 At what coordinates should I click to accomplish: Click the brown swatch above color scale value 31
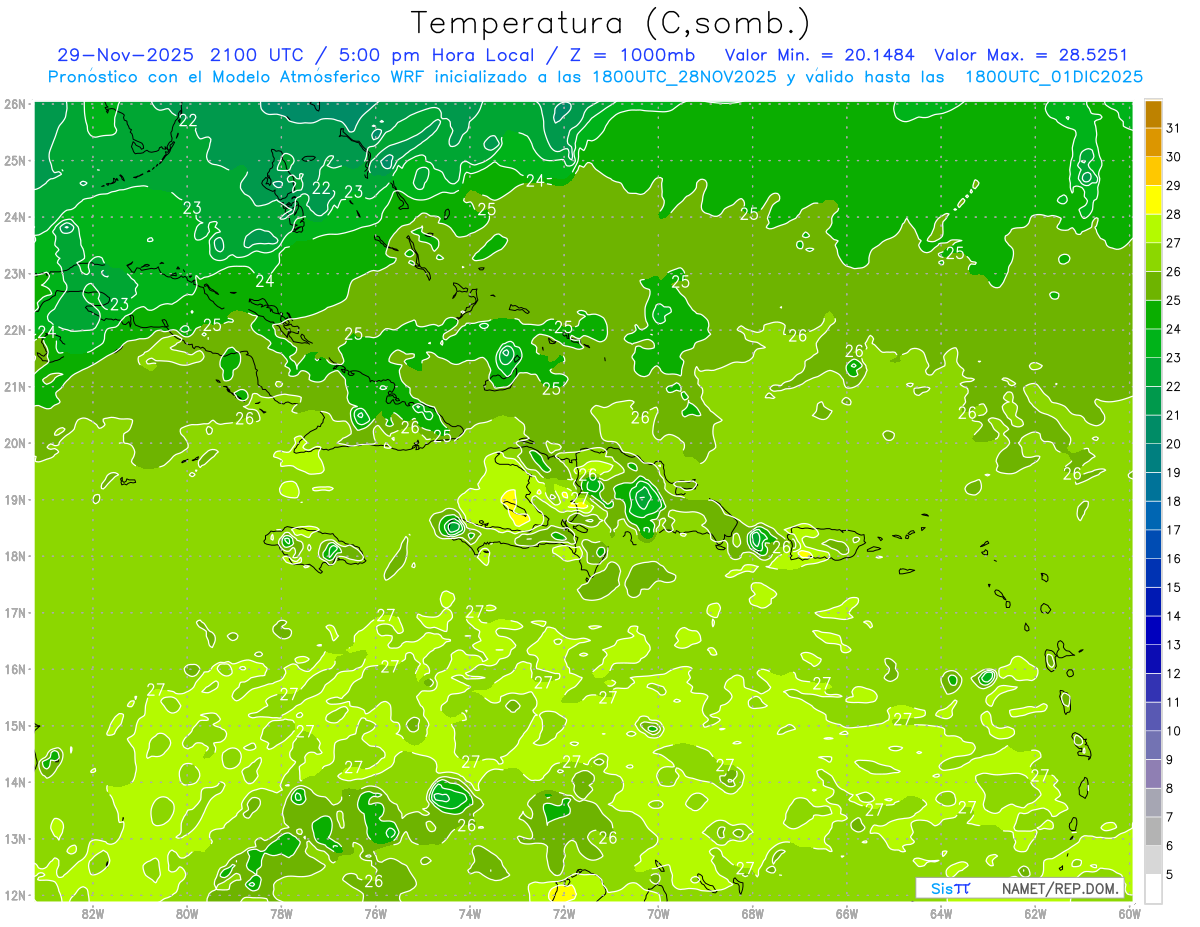(x=1153, y=114)
